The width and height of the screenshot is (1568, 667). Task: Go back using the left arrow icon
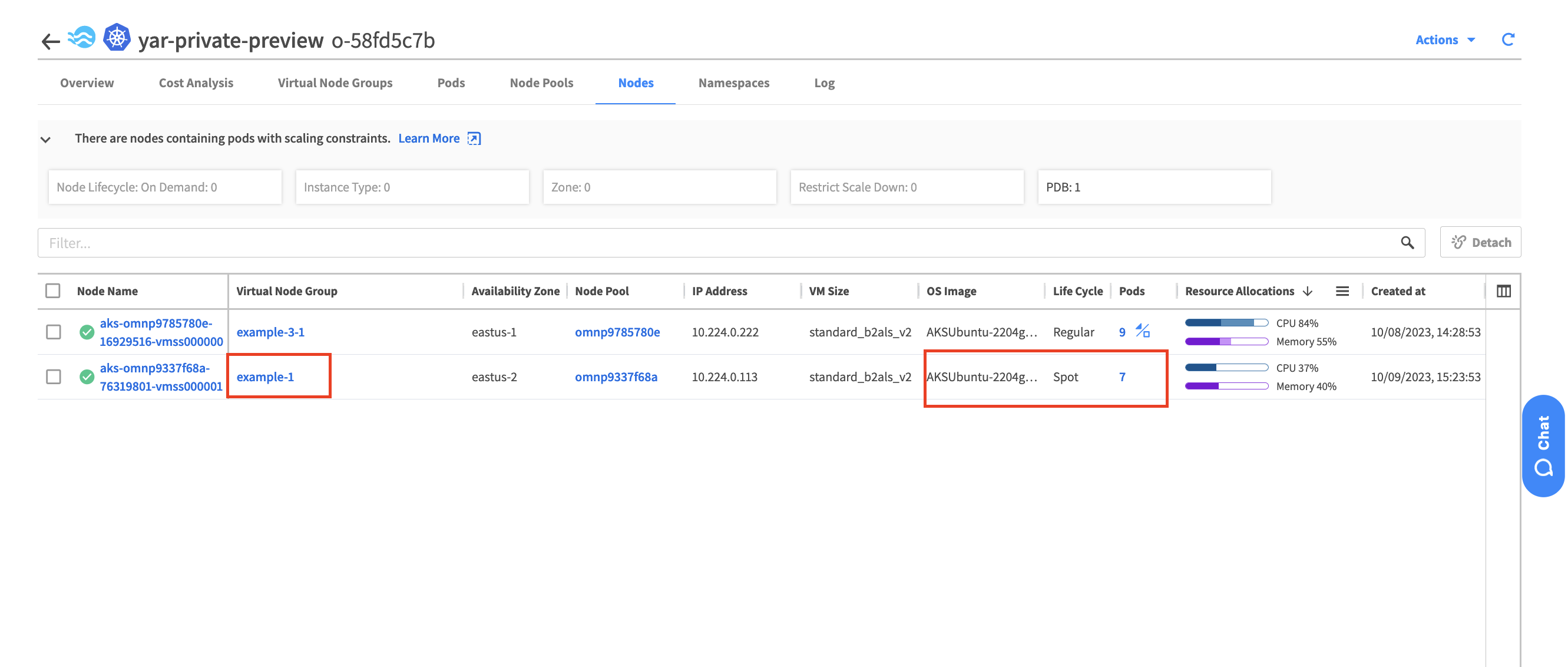coord(51,41)
